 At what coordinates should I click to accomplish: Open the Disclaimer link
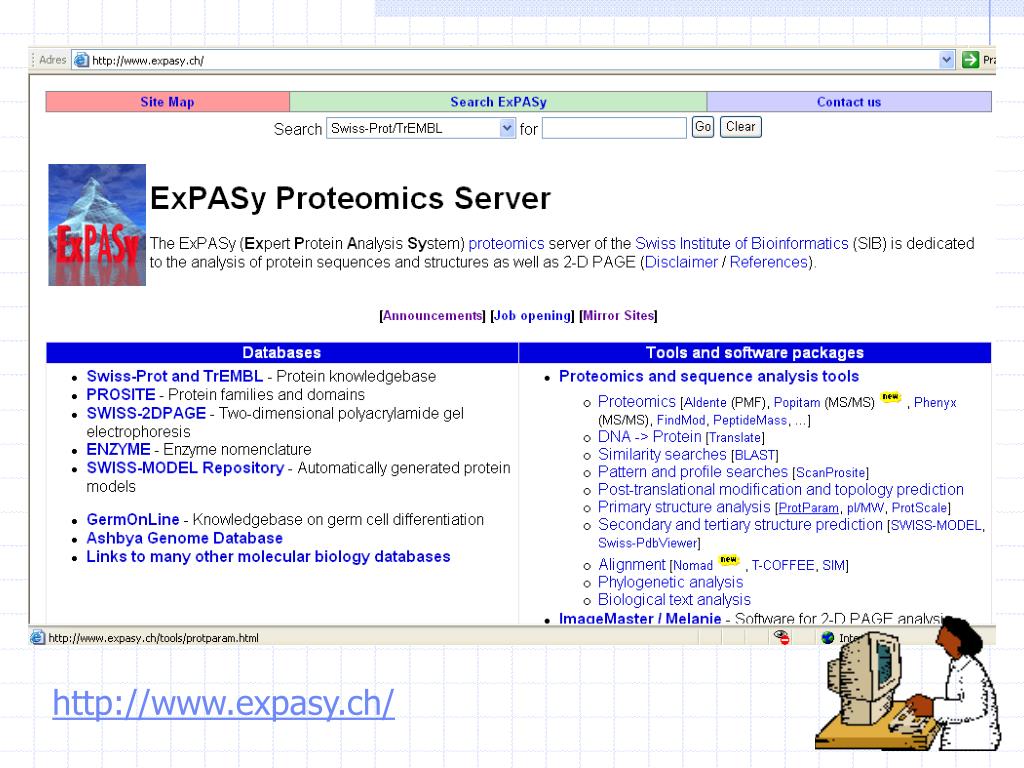coord(681,263)
